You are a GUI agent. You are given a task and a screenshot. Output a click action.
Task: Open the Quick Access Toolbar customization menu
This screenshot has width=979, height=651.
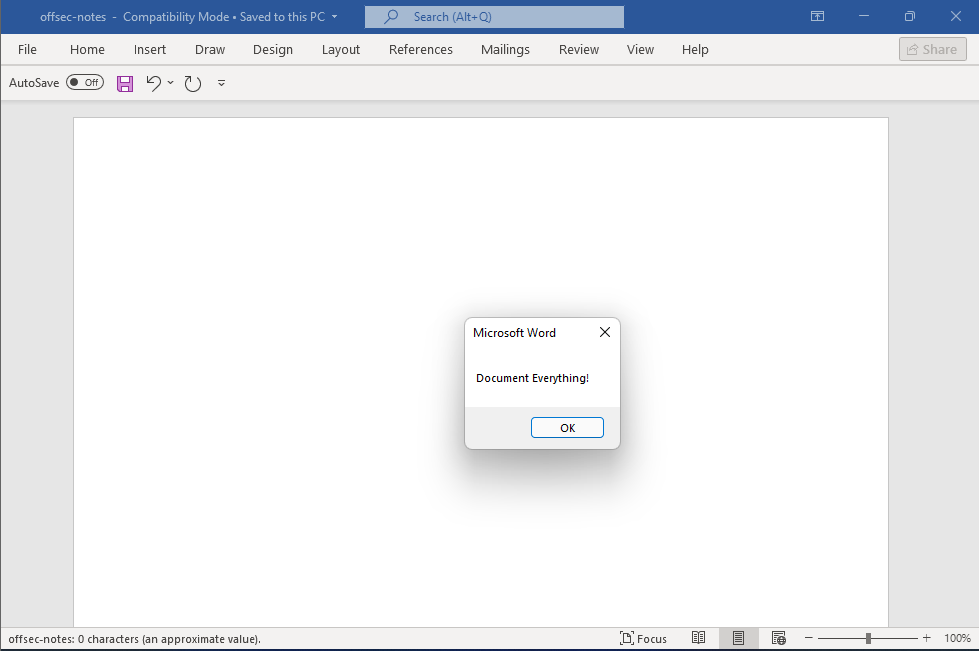click(221, 83)
